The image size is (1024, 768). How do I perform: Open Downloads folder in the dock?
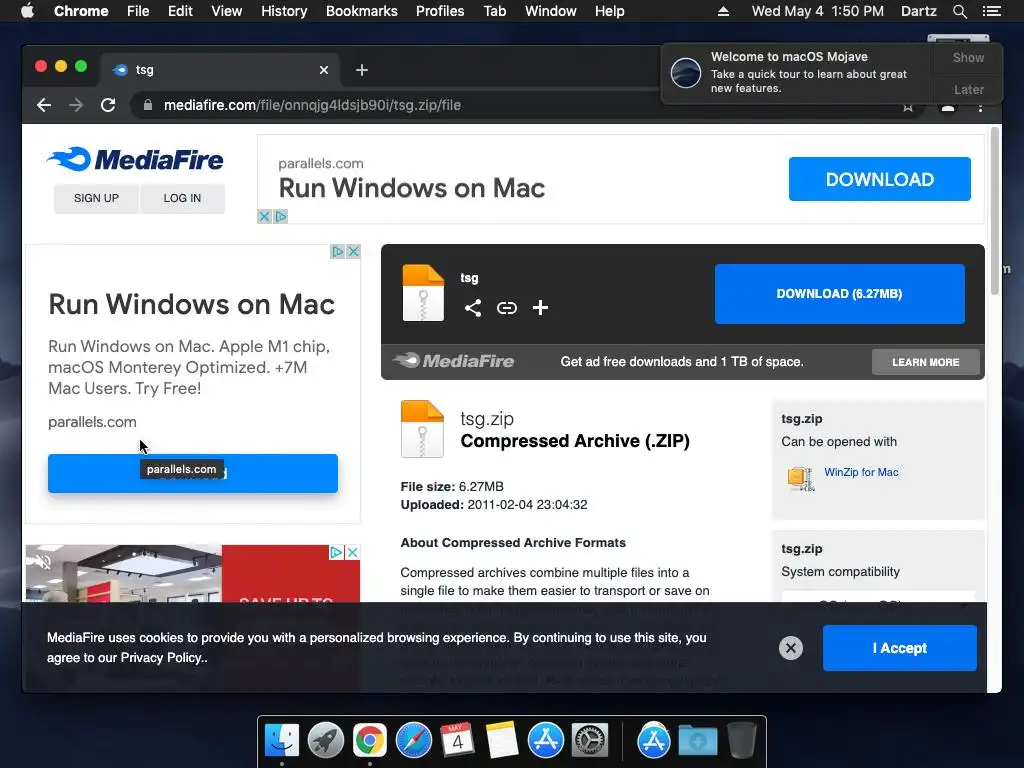point(698,741)
